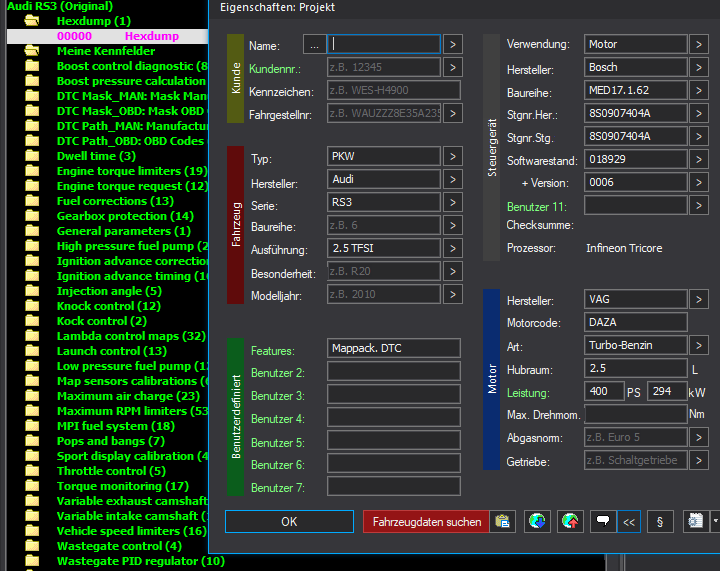Open arrow list beside Modelljahr field
720x571 pixels.
[453, 294]
